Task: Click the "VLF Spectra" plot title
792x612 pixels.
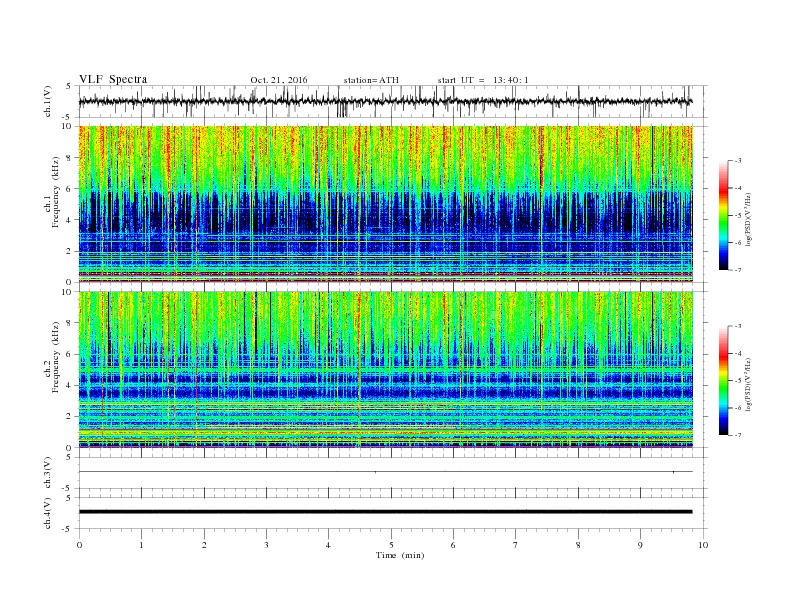Action: point(113,79)
